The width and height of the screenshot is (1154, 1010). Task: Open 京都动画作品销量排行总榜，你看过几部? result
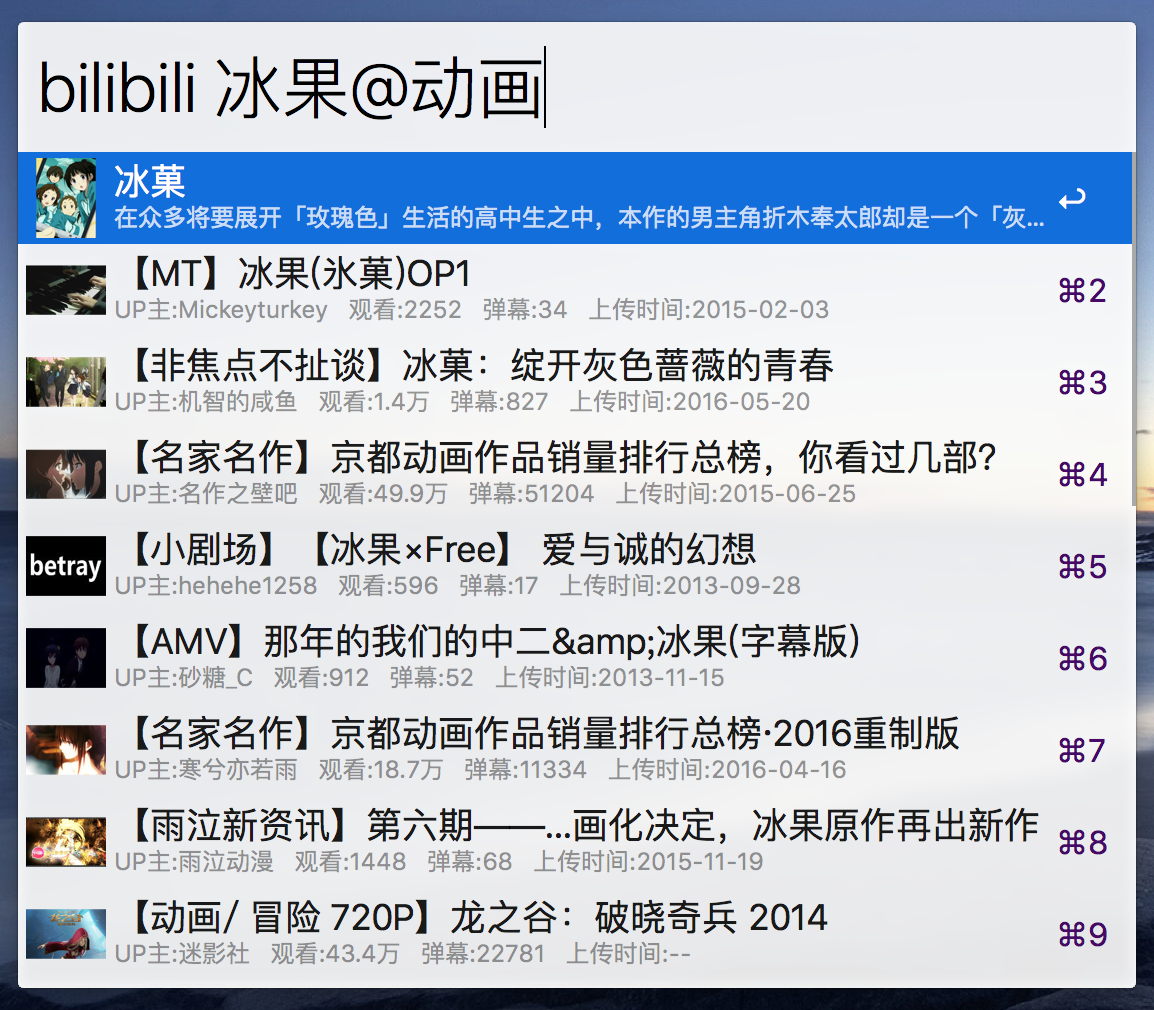(x=575, y=474)
